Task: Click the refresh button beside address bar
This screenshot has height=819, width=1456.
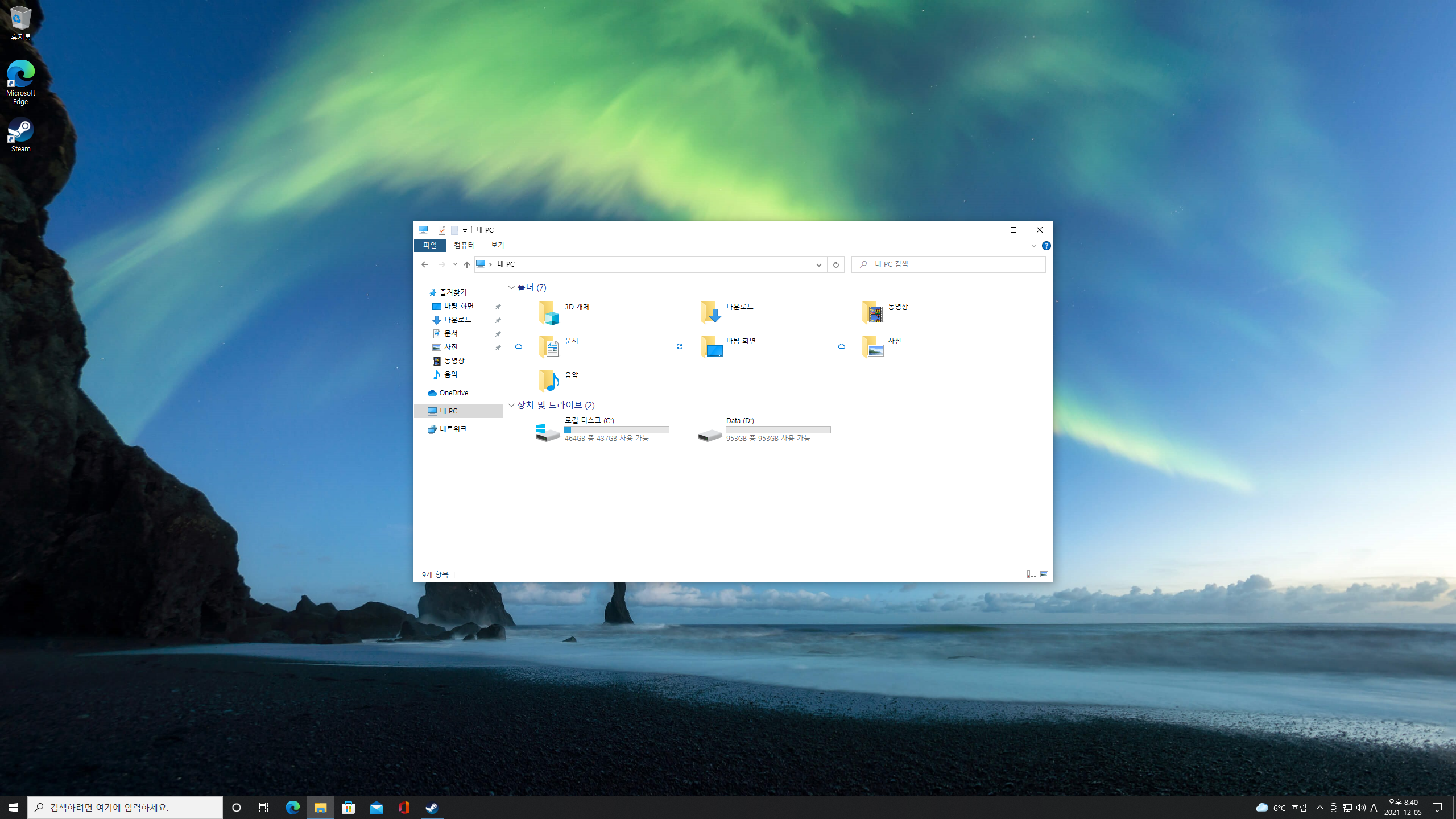Action: (x=835, y=264)
